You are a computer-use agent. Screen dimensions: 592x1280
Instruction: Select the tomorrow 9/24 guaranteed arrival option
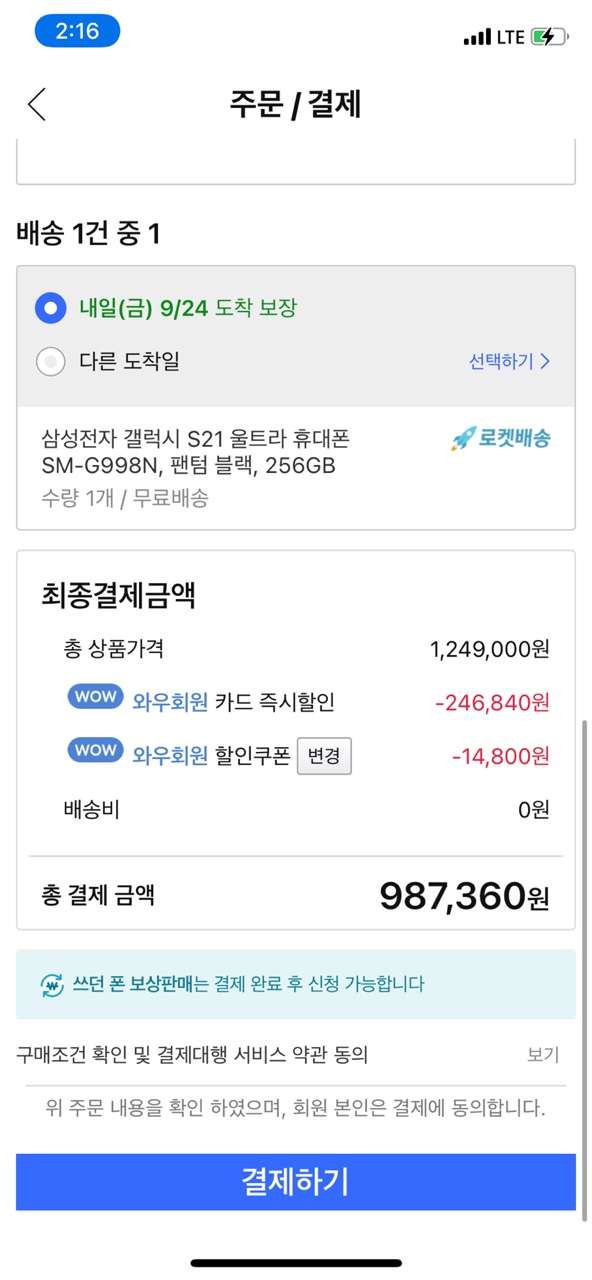[50, 308]
